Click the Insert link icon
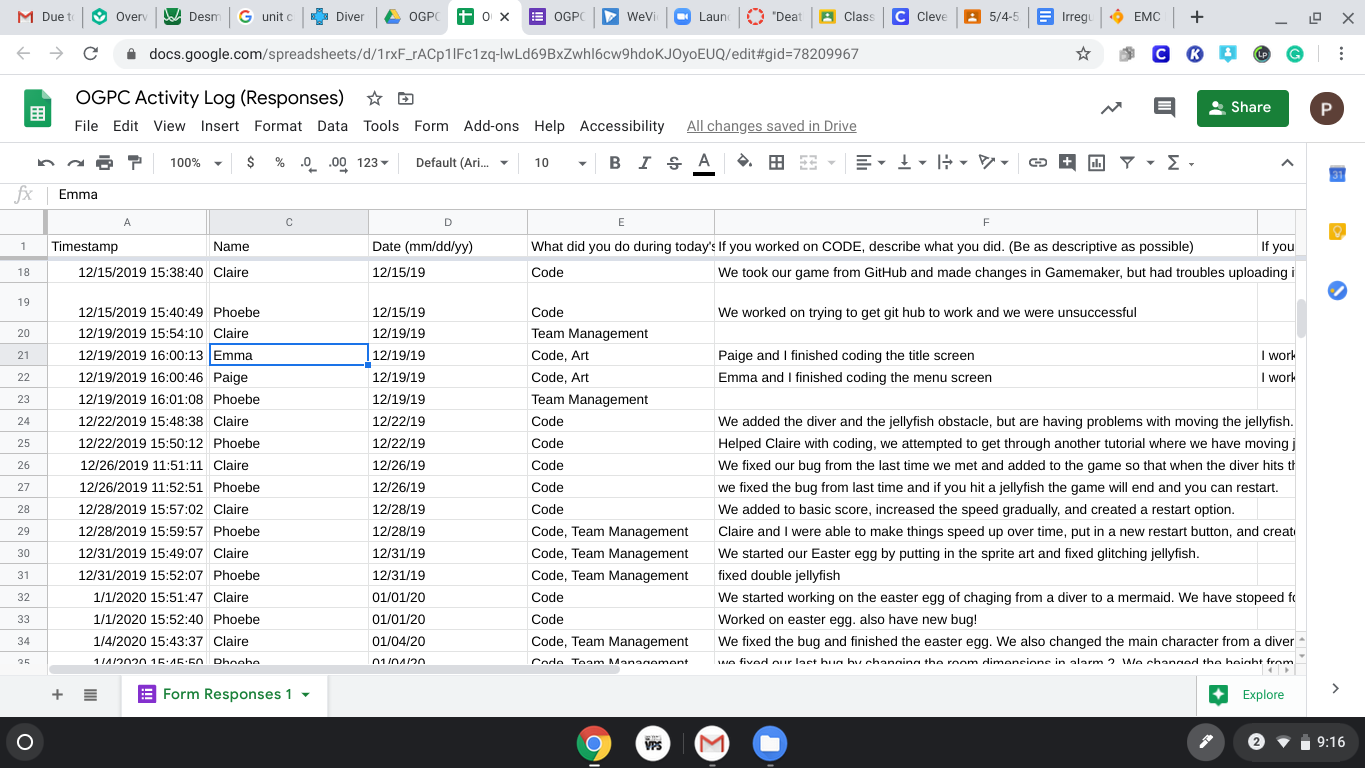The image size is (1365, 768). (x=1038, y=163)
